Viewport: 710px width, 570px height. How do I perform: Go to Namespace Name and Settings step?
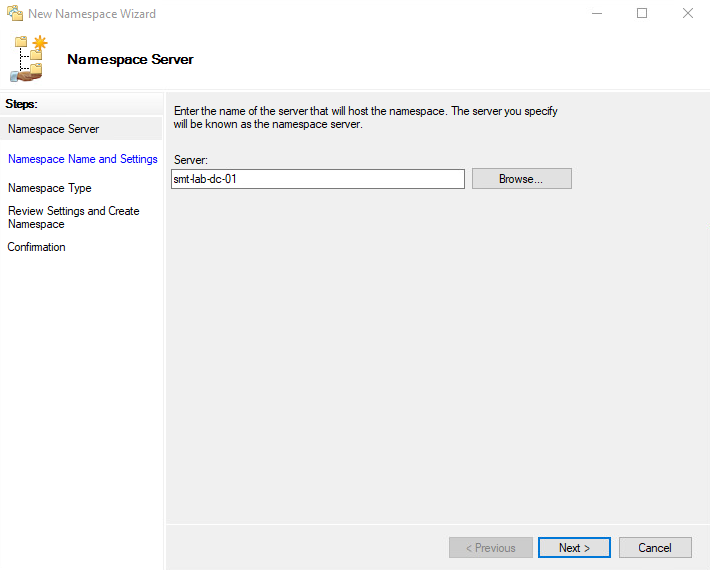click(83, 159)
